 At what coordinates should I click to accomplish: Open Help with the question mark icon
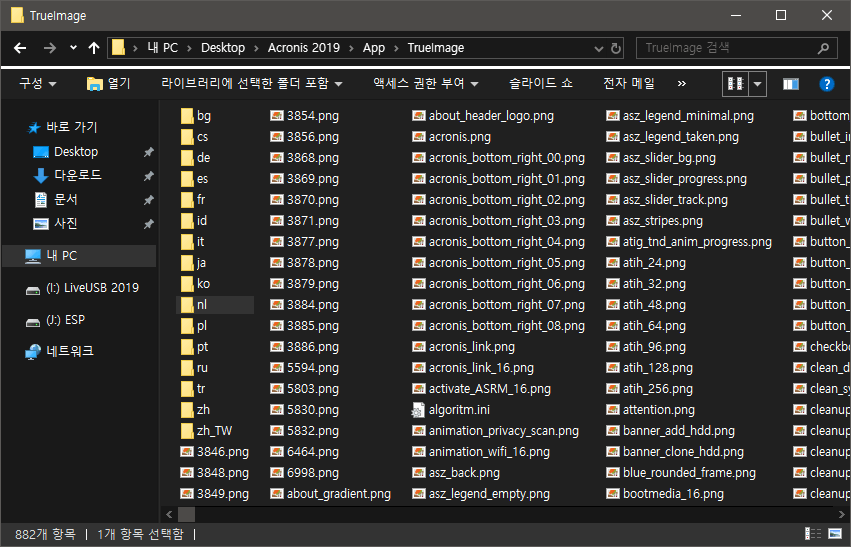tap(826, 84)
